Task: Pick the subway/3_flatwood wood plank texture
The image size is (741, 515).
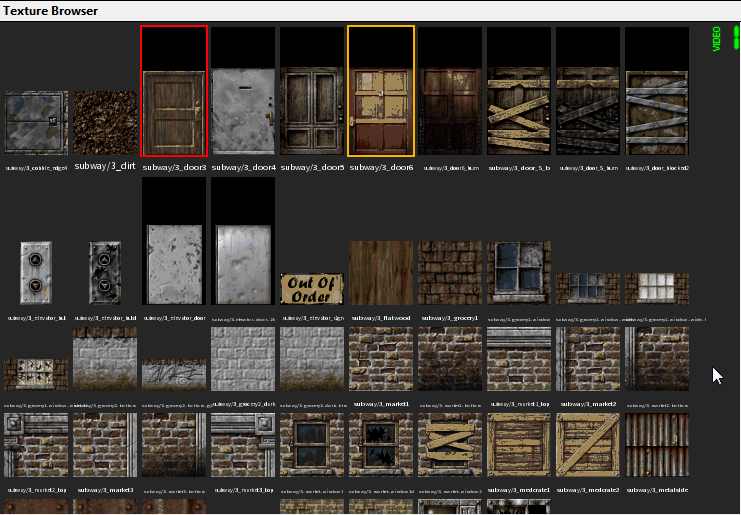Action: (x=381, y=273)
